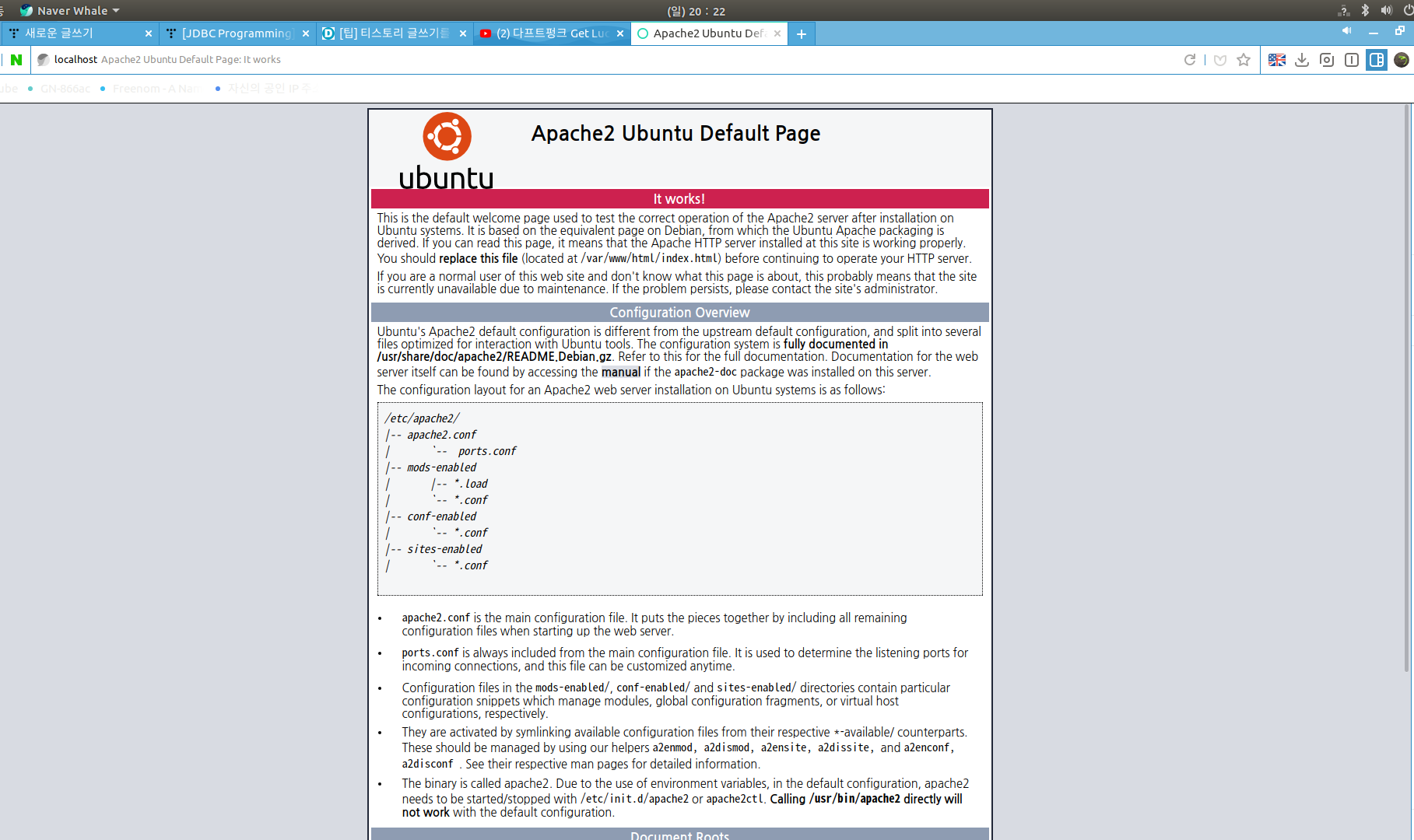The width and height of the screenshot is (1414, 840).
Task: Click 'ports.conf' in the directory tree
Action: (487, 451)
